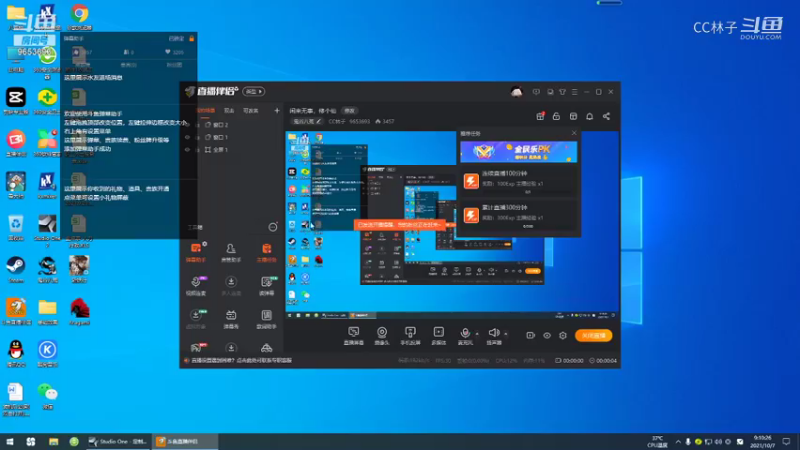
Task: Toggle visibility eye for 窗口 2 source
Action: pyautogui.click(x=187, y=124)
